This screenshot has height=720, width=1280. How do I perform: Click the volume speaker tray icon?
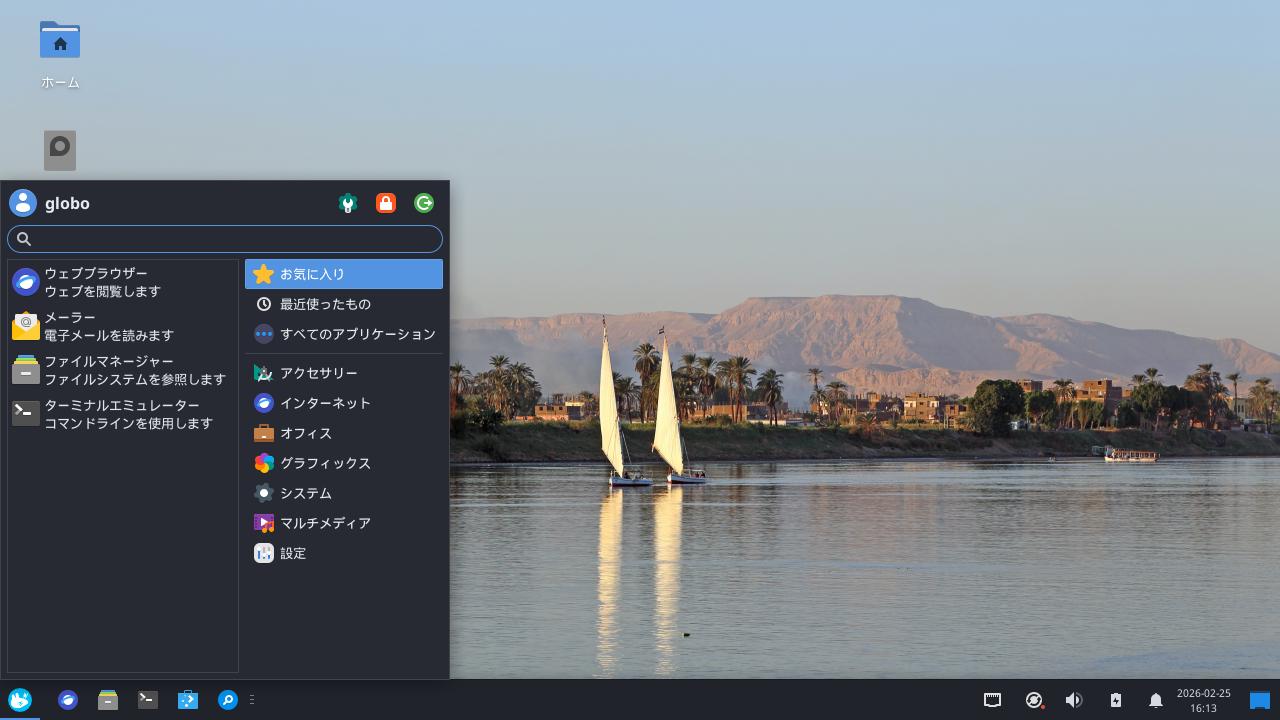[x=1074, y=700]
